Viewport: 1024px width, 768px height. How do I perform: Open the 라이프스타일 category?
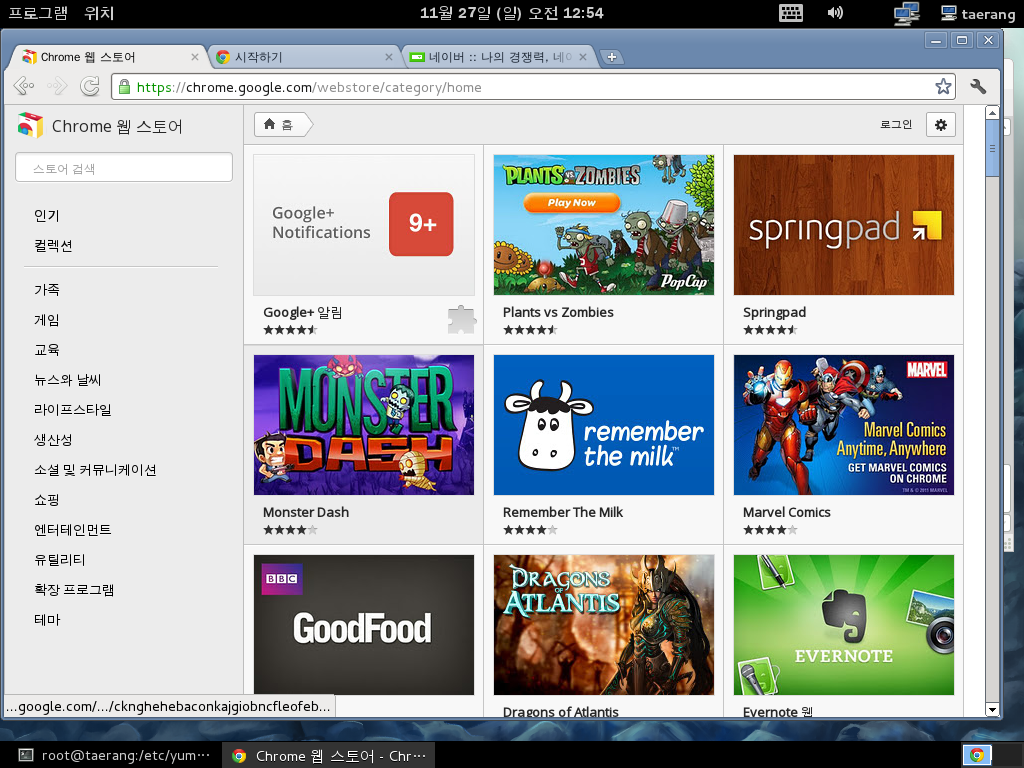[72, 409]
